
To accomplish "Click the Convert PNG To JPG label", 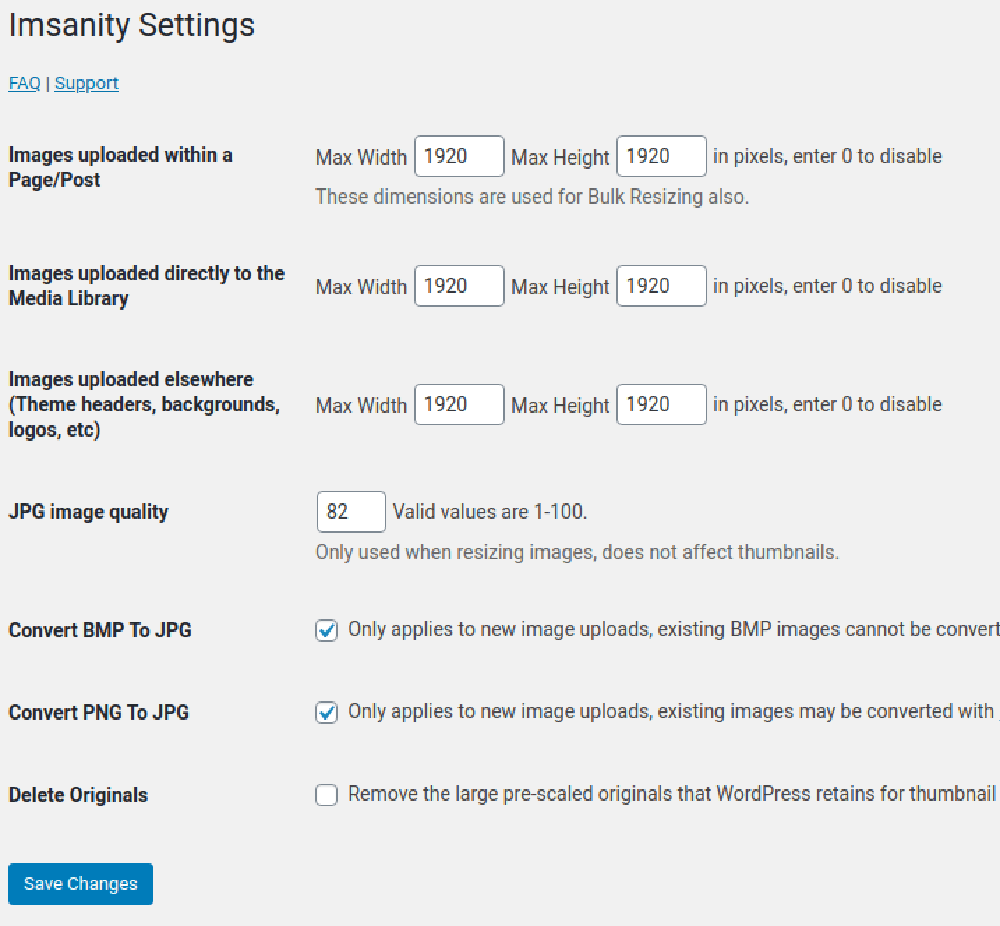I will tap(99, 711).
